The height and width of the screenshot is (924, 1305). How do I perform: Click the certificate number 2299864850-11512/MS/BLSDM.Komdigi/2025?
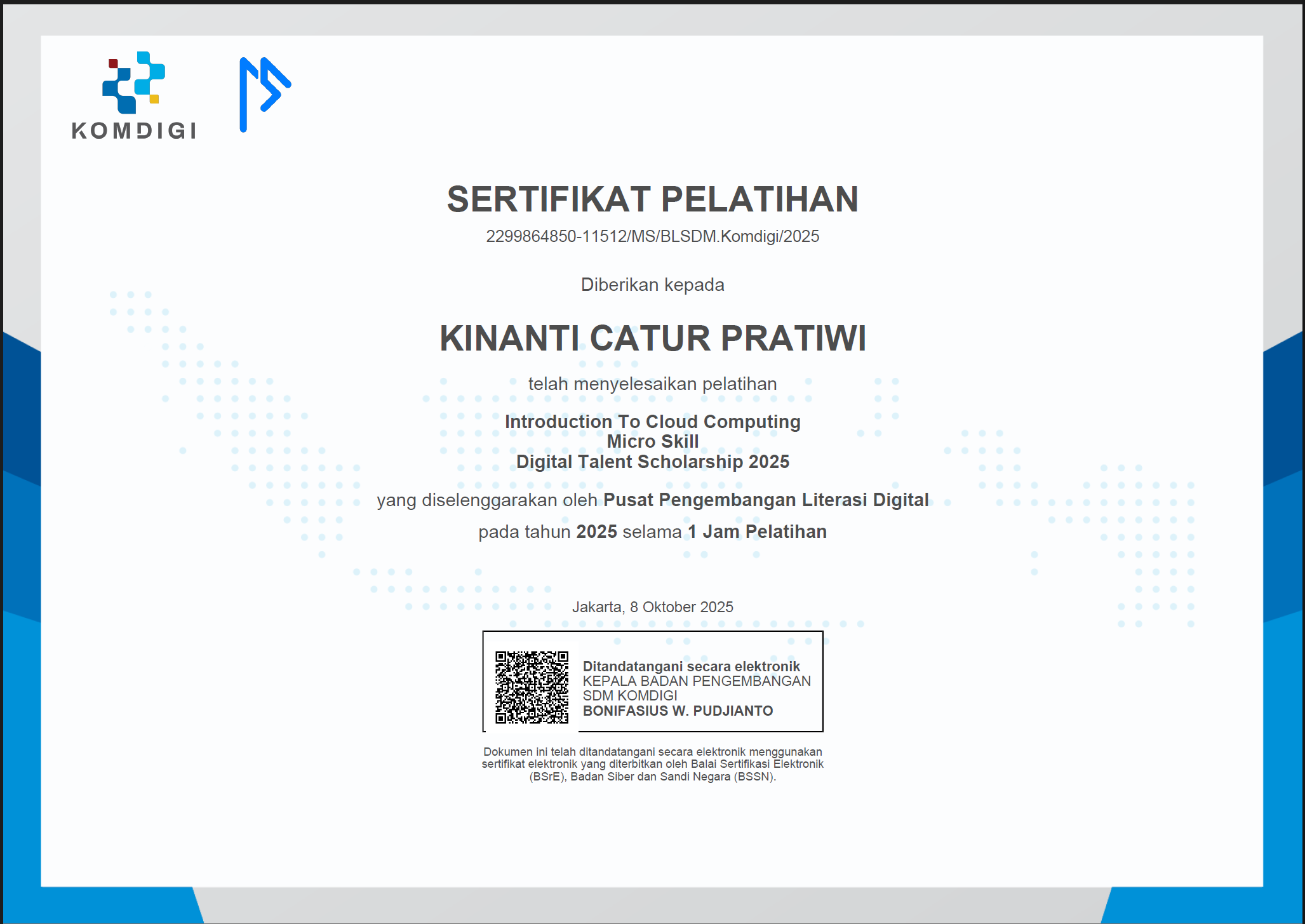tap(652, 236)
